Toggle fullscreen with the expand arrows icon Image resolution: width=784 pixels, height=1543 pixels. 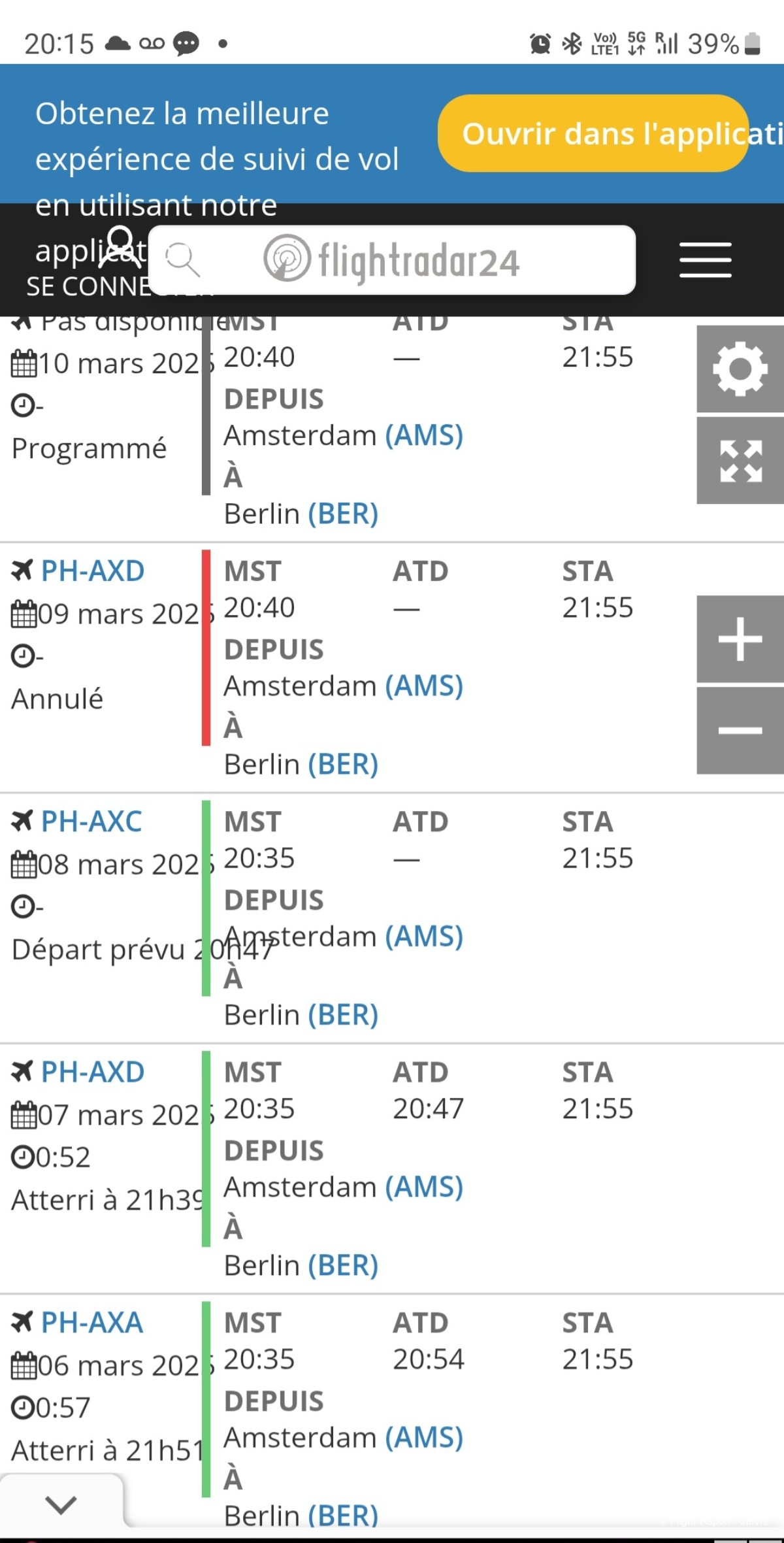pyautogui.click(x=740, y=461)
